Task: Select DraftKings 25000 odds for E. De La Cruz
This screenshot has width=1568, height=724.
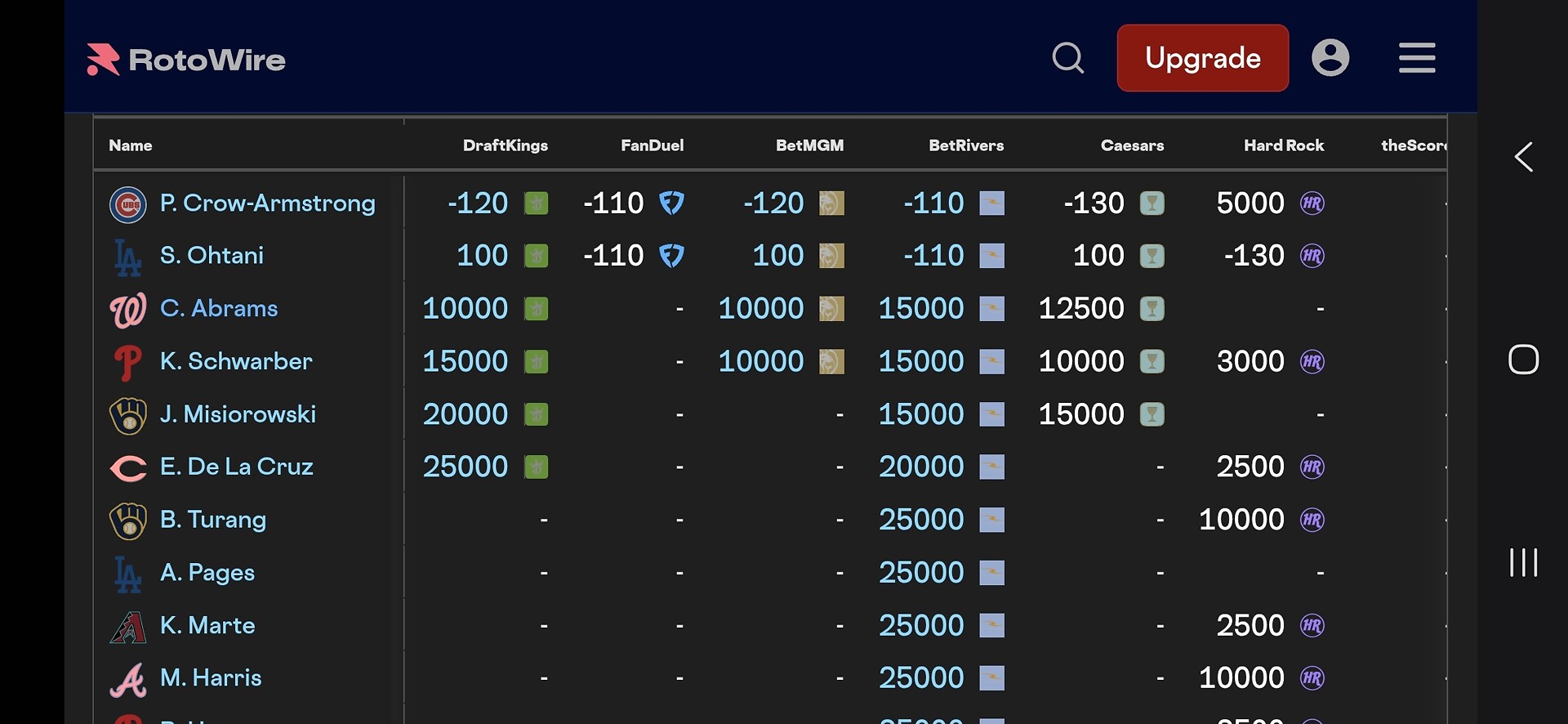Action: tap(465, 467)
